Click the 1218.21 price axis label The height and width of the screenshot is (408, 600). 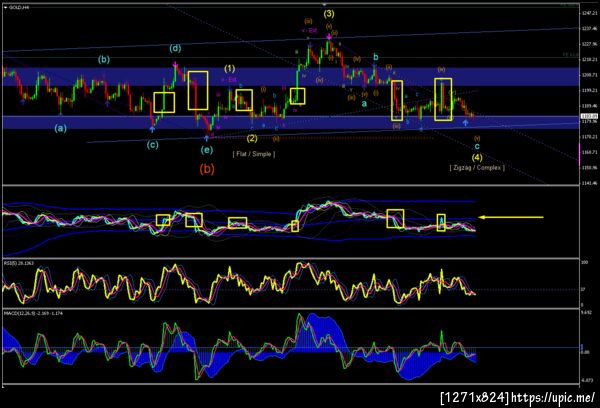pyautogui.click(x=589, y=59)
